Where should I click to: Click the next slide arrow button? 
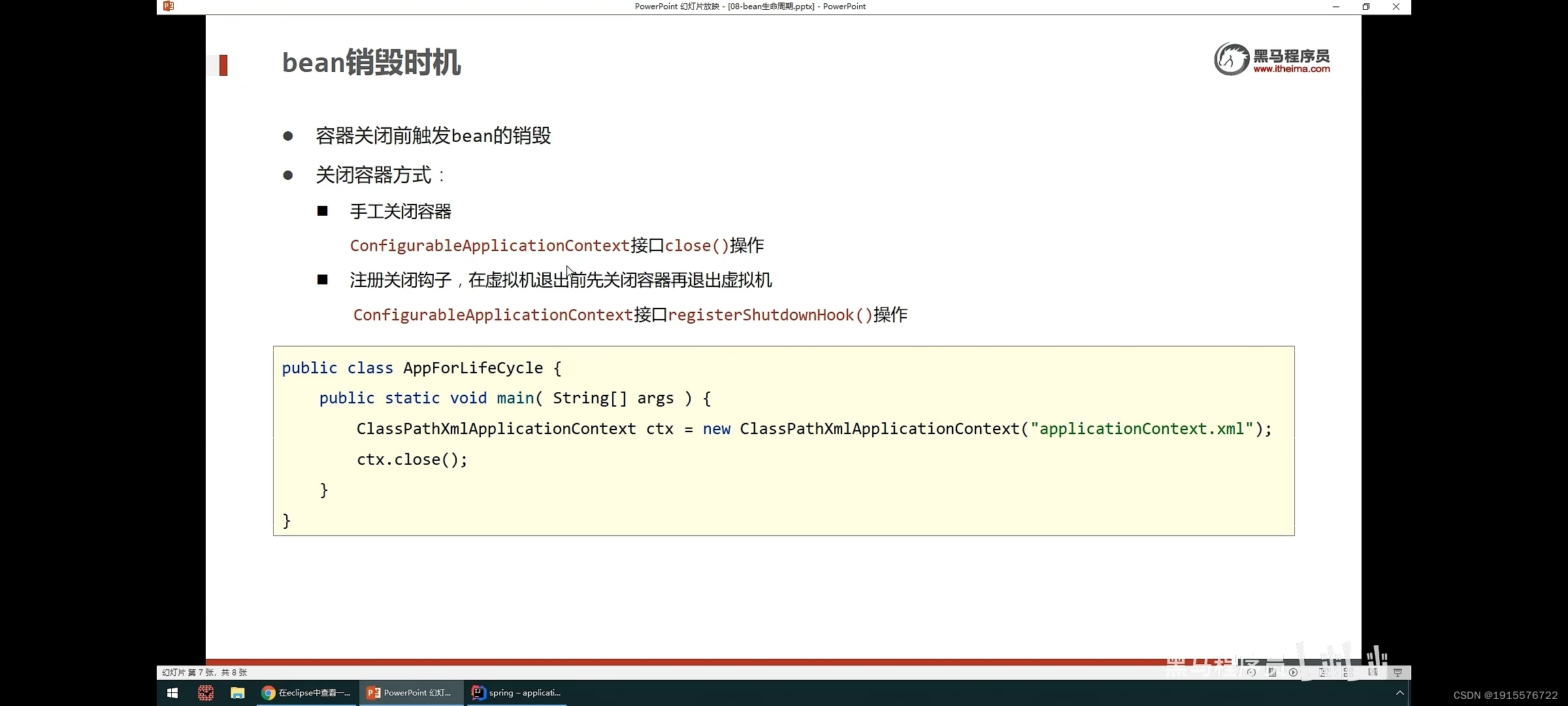[1293, 672]
